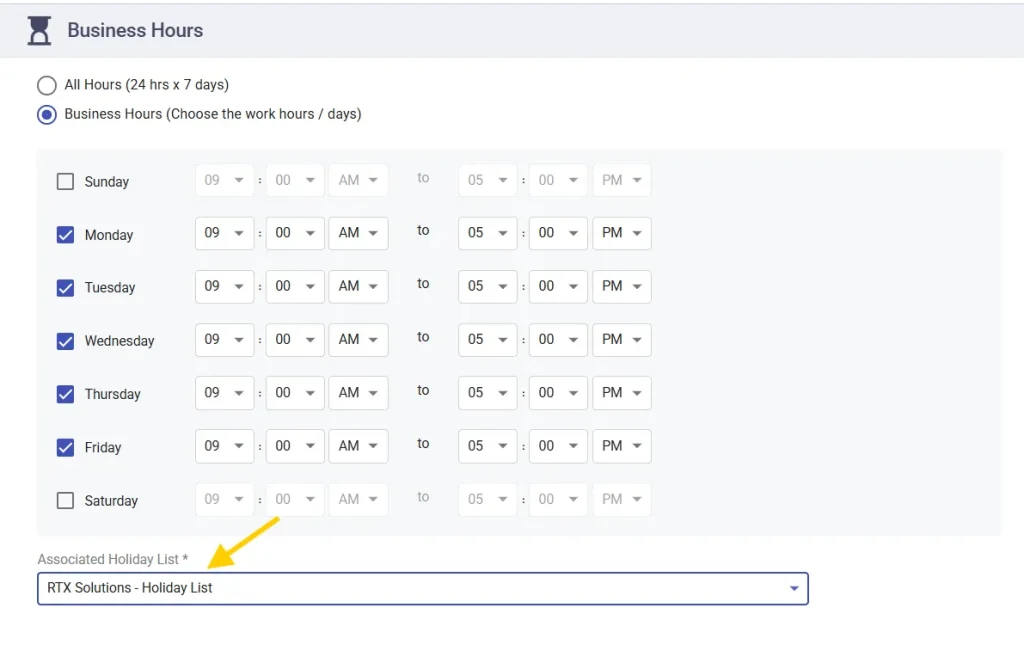Viewport: 1024px width, 651px height.
Task: Uncheck the Tuesday checkbox
Action: click(66, 288)
